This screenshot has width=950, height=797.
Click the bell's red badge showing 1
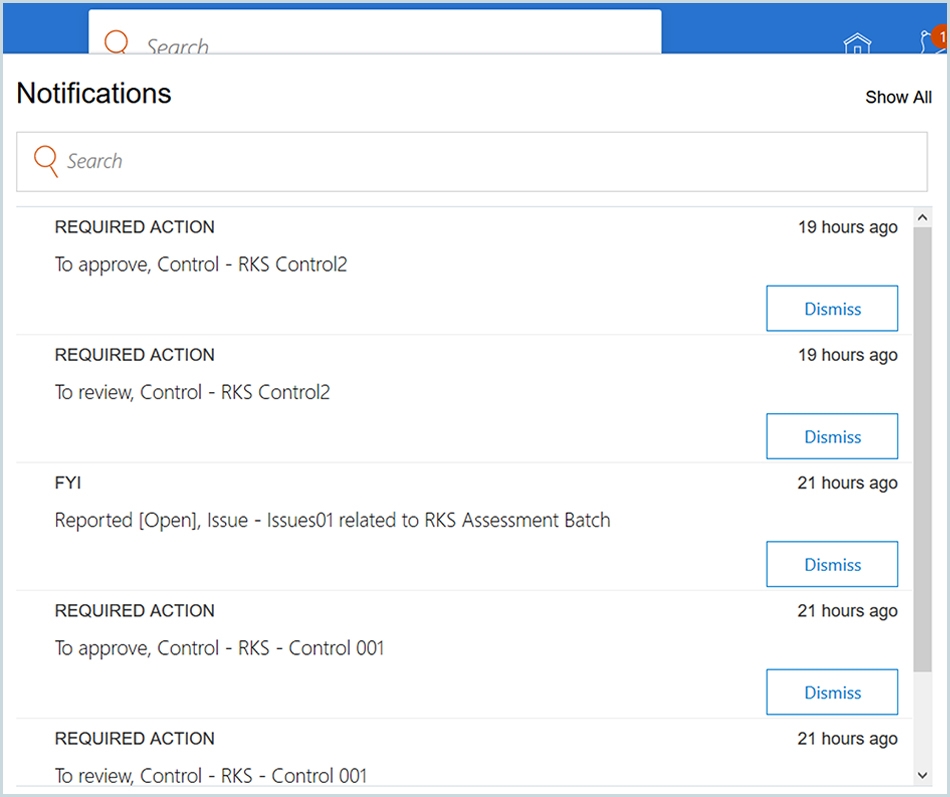click(x=939, y=35)
